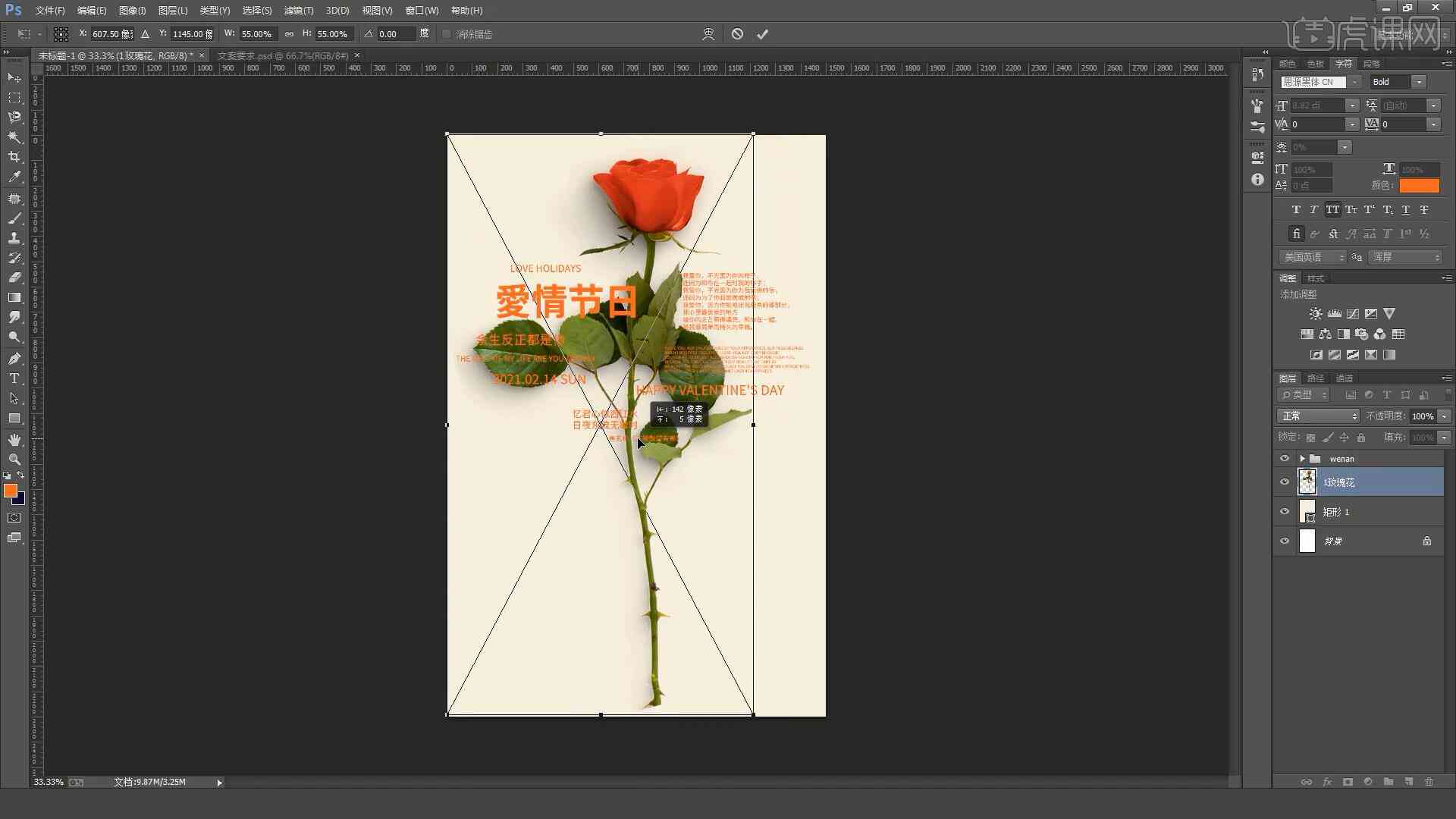This screenshot has width=1456, height=819.
Task: Select the Zoom tool
Action: click(x=14, y=460)
